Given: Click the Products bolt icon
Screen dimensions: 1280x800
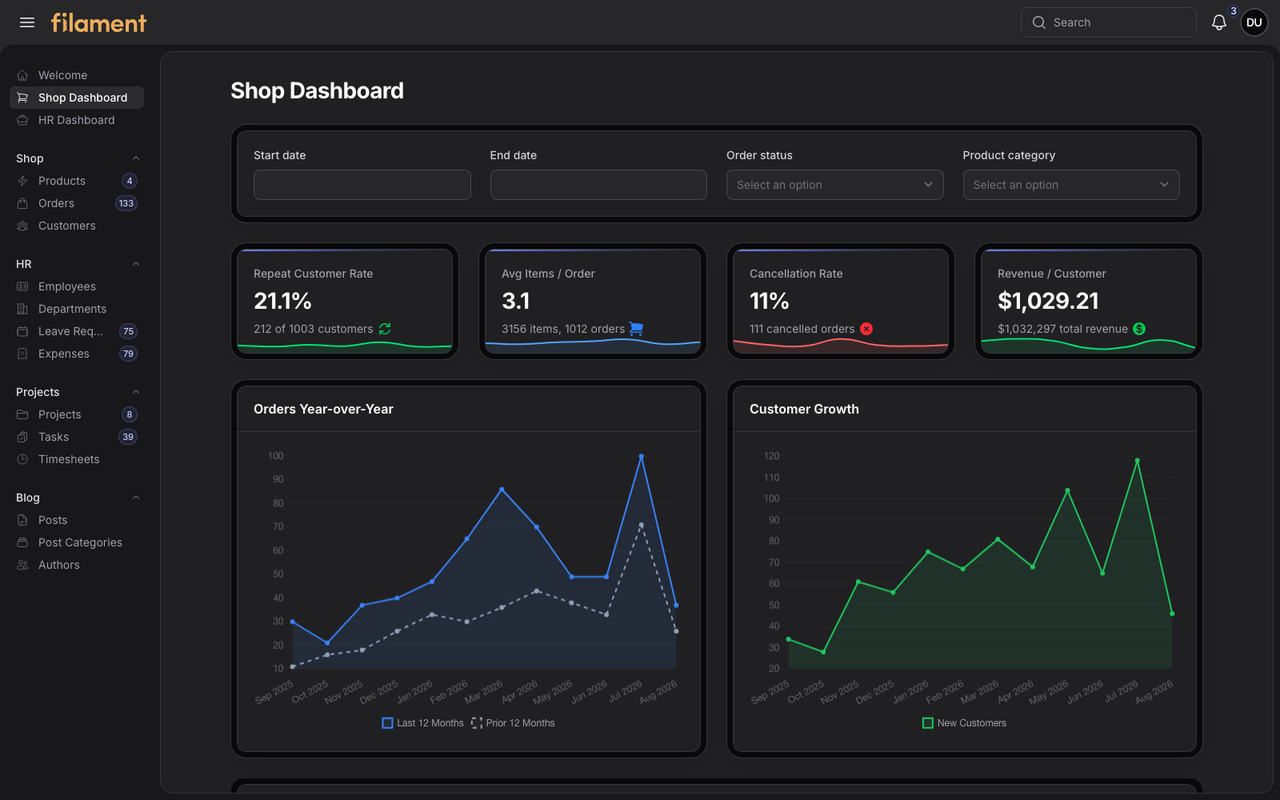Looking at the screenshot, I should (23, 181).
